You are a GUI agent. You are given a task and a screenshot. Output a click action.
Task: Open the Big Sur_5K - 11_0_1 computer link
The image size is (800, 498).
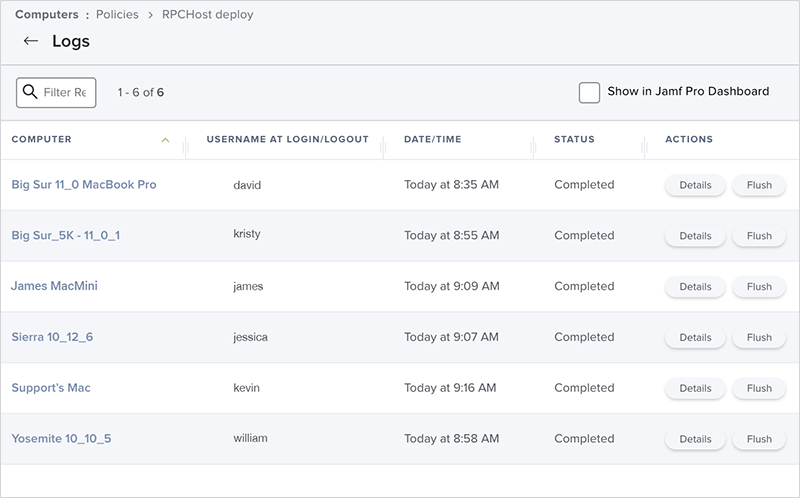tap(66, 235)
